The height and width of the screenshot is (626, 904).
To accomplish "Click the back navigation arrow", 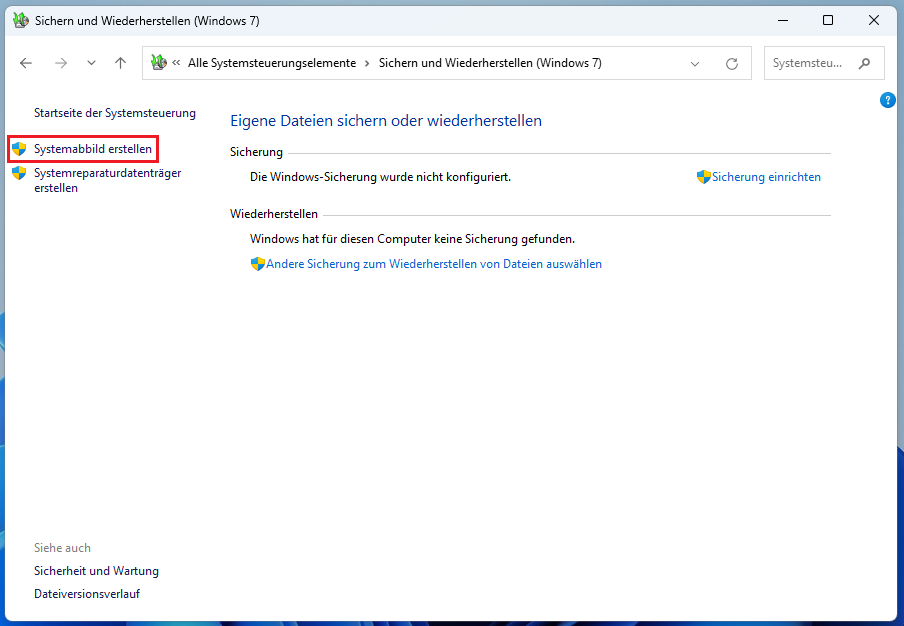I will coord(25,62).
